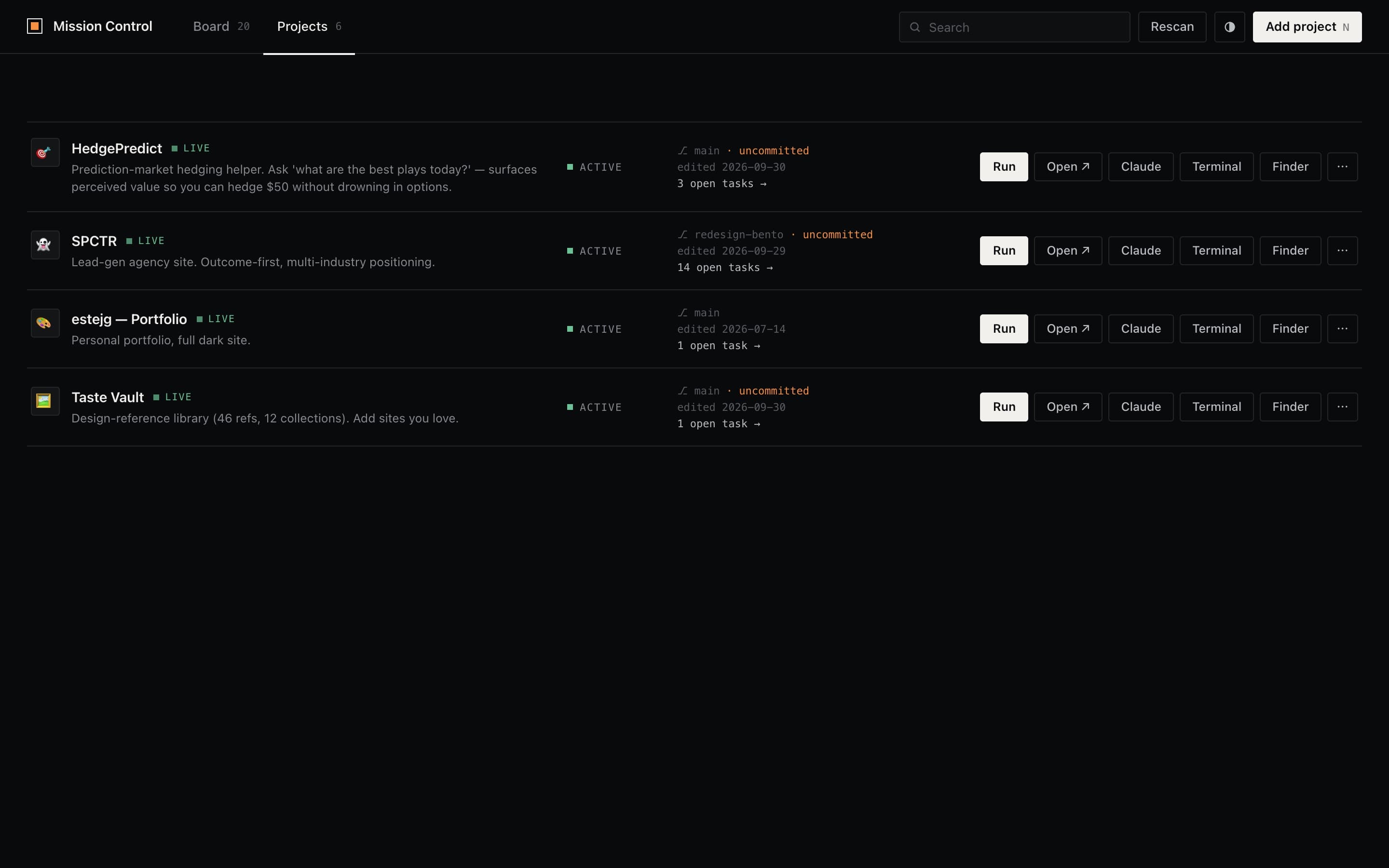Click the Mission Control orange logo icon
The width and height of the screenshot is (1389, 868).
tap(34, 27)
